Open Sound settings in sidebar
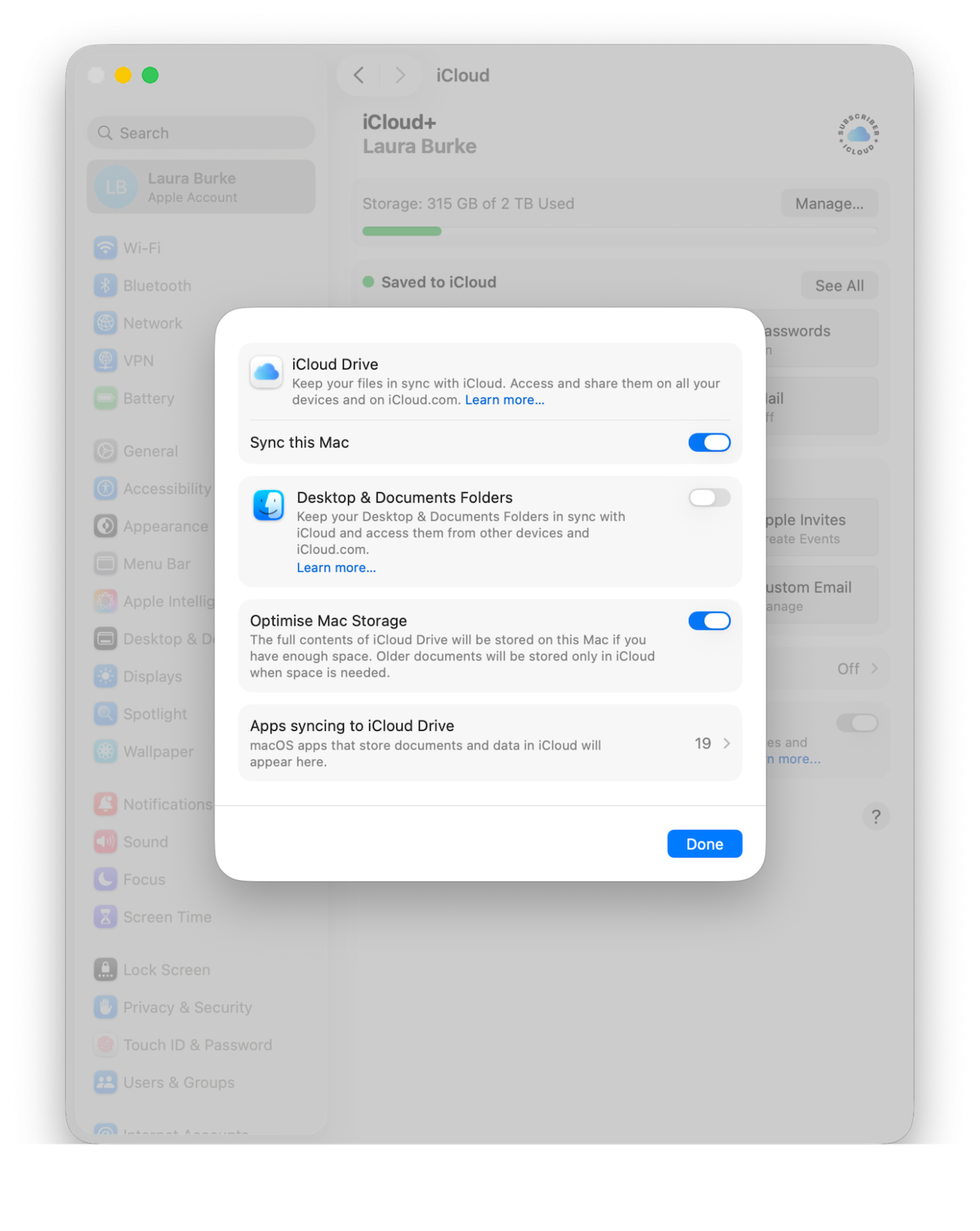This screenshot has height=1231, width=980. 146,842
